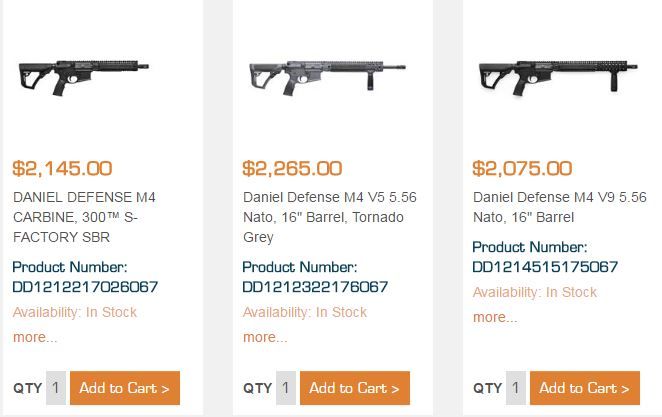
Task: Click the M4 Carbine 300 S-Factory SBR rifle image
Action: tap(84, 77)
